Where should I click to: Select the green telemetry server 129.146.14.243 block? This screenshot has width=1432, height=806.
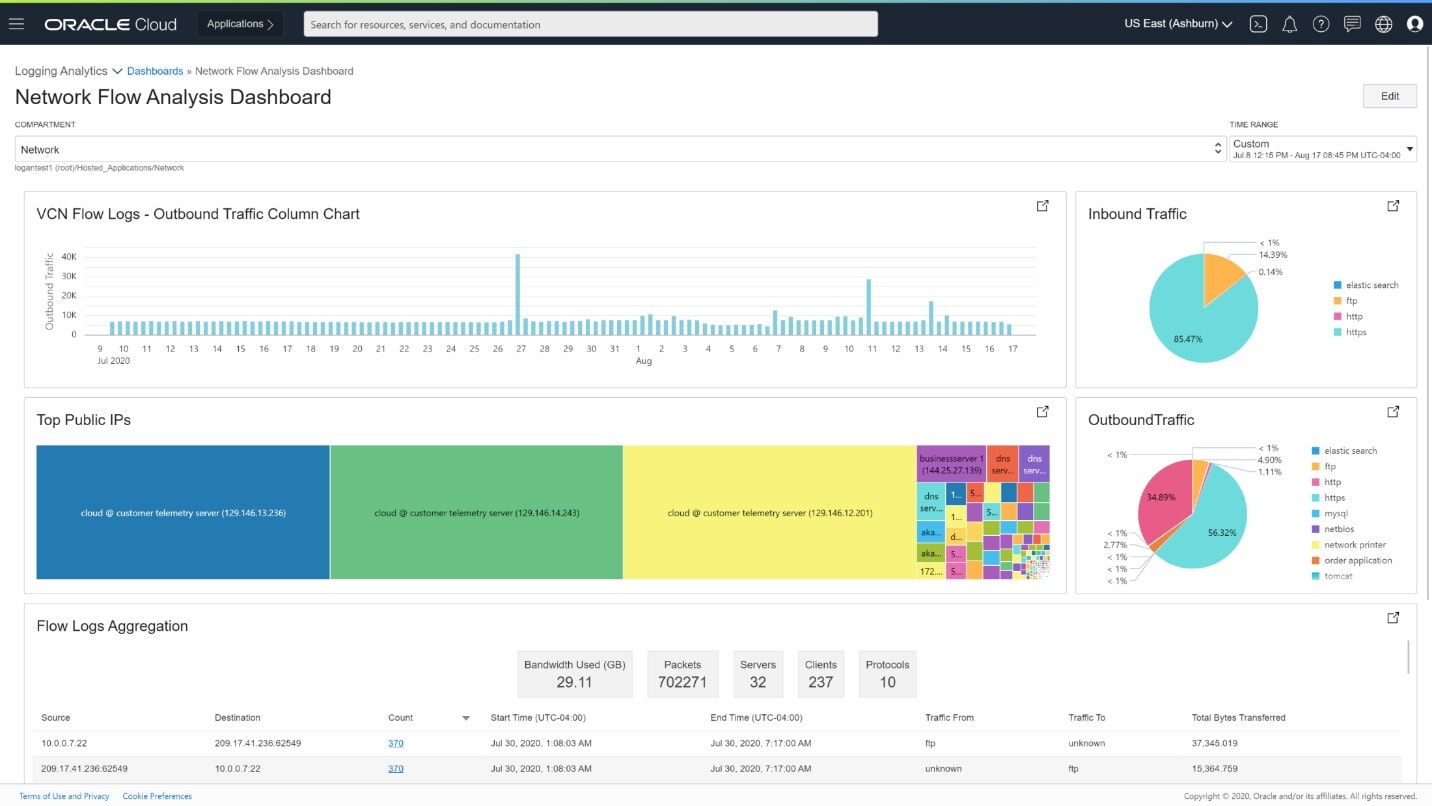[x=475, y=512]
